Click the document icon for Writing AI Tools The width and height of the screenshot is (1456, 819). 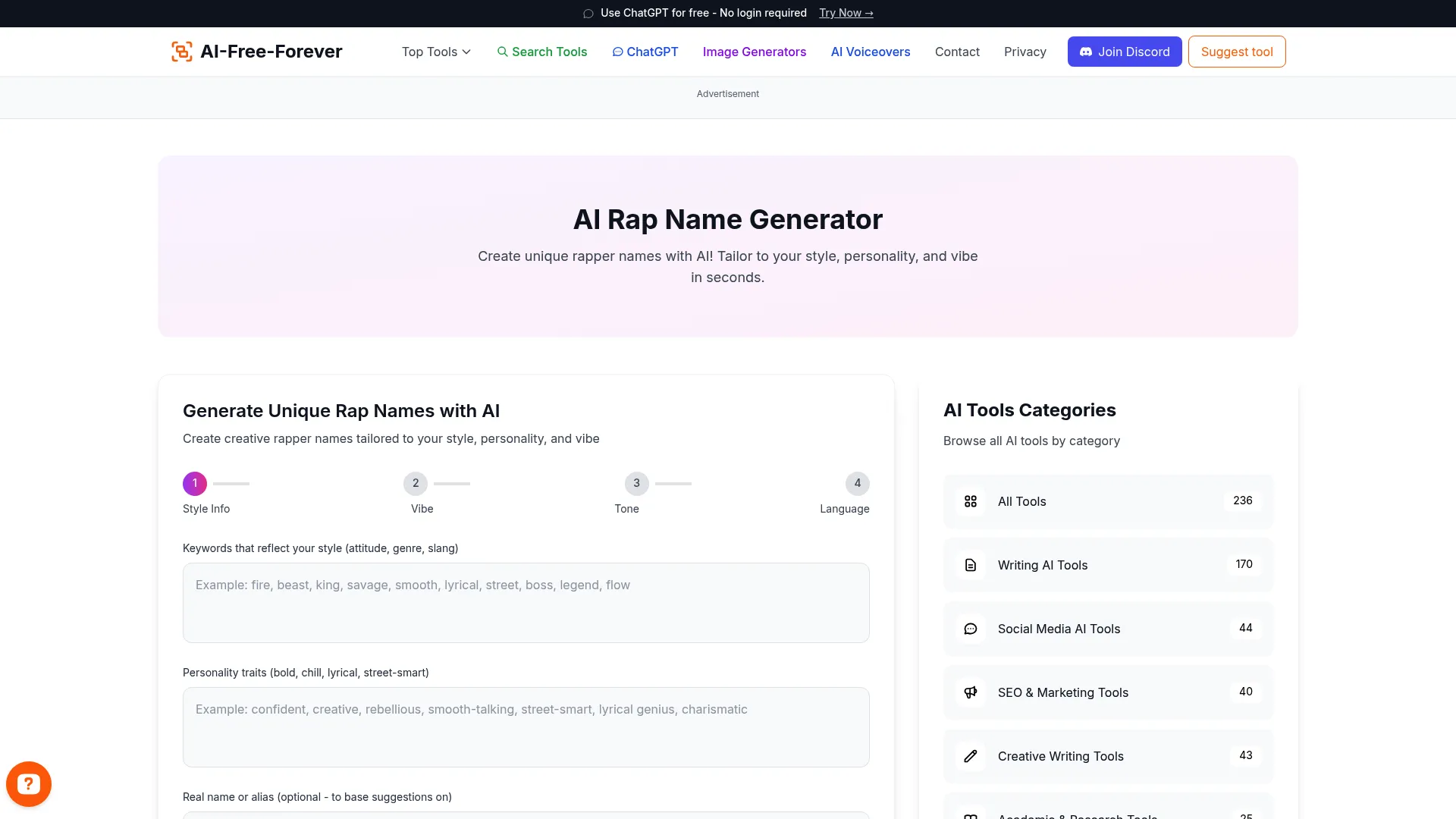[971, 564]
